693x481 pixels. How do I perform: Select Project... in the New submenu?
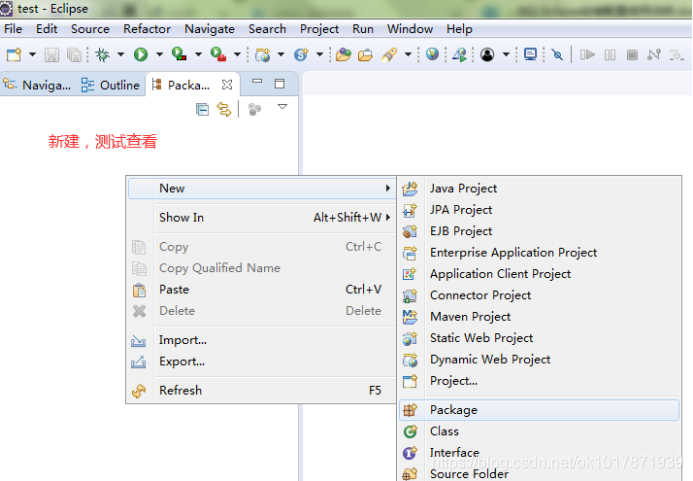539,381
